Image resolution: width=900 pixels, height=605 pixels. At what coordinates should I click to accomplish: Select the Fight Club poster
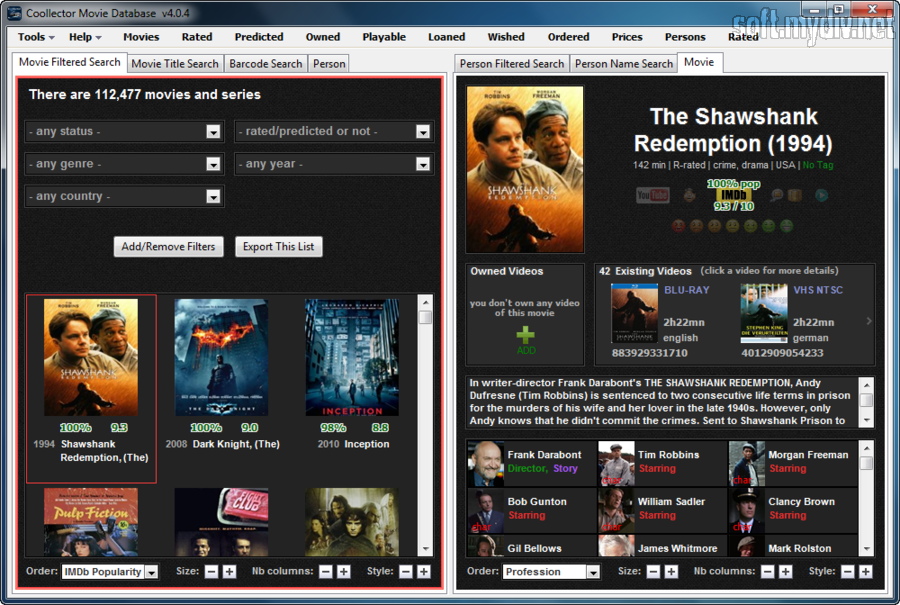click(221, 522)
